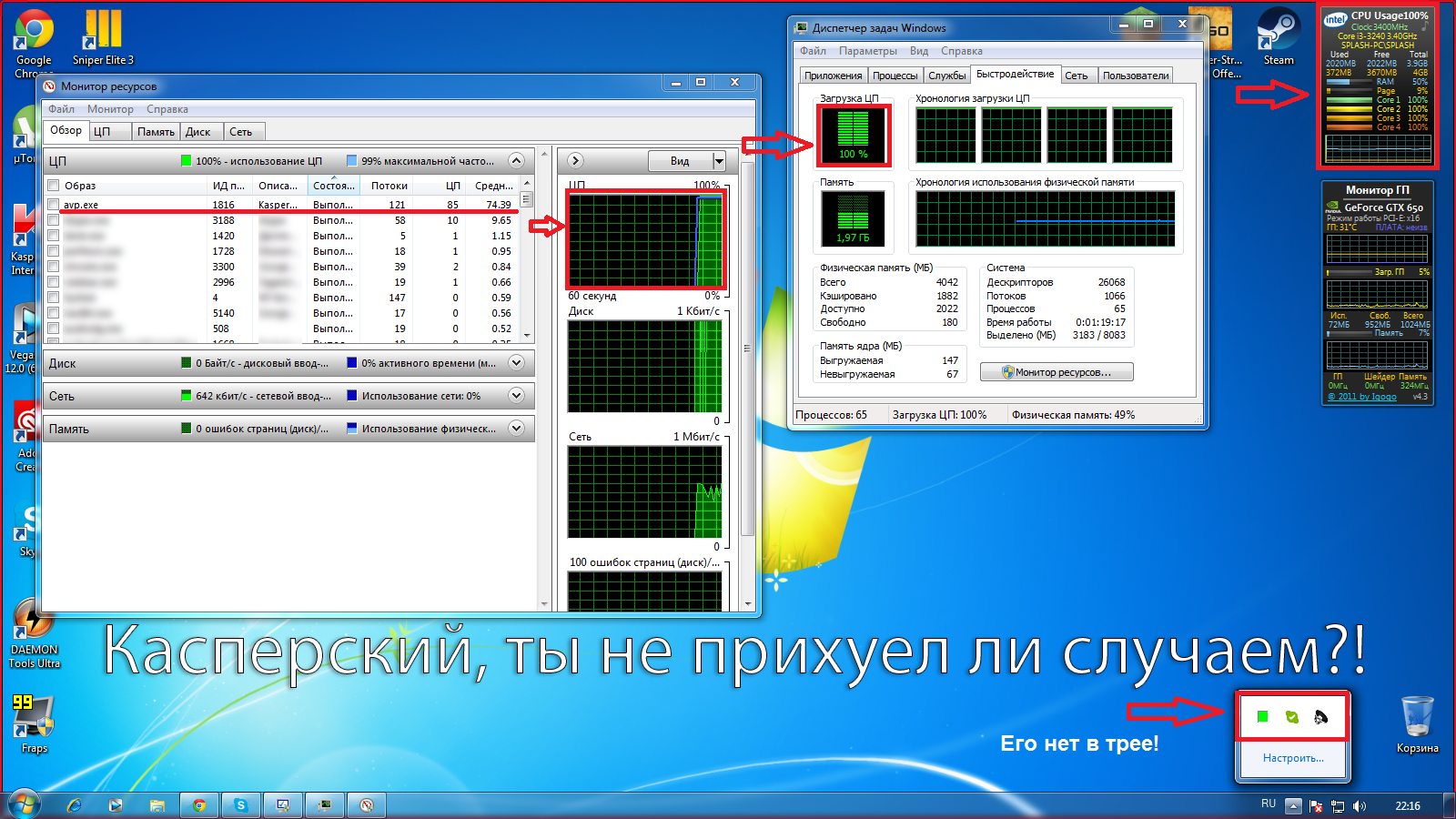This screenshot has width=1456, height=819.
Task: Open the Fraps desktop shortcut
Action: click(34, 723)
